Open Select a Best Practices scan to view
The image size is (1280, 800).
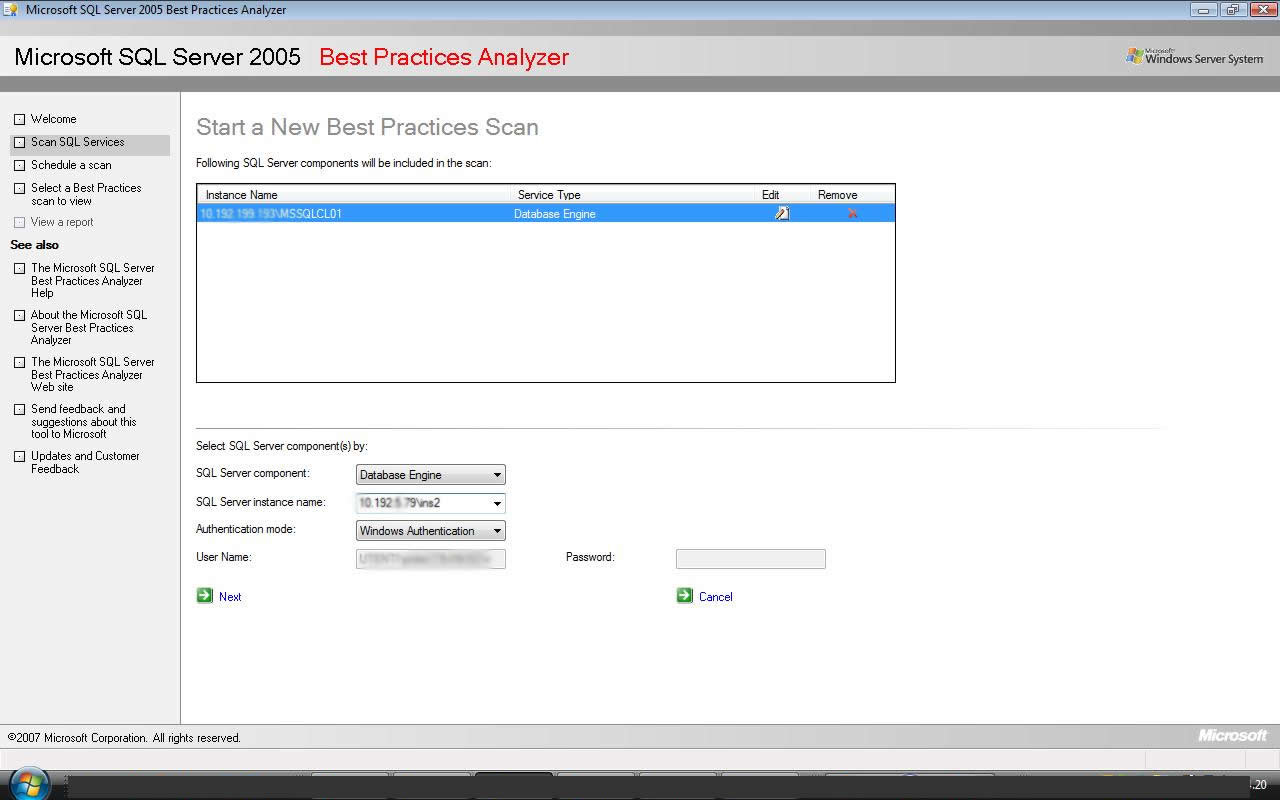coord(86,194)
